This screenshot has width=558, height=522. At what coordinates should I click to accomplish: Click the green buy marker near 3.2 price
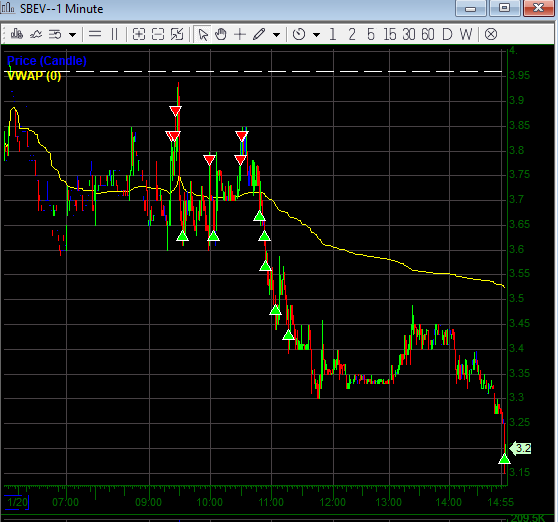(504, 459)
